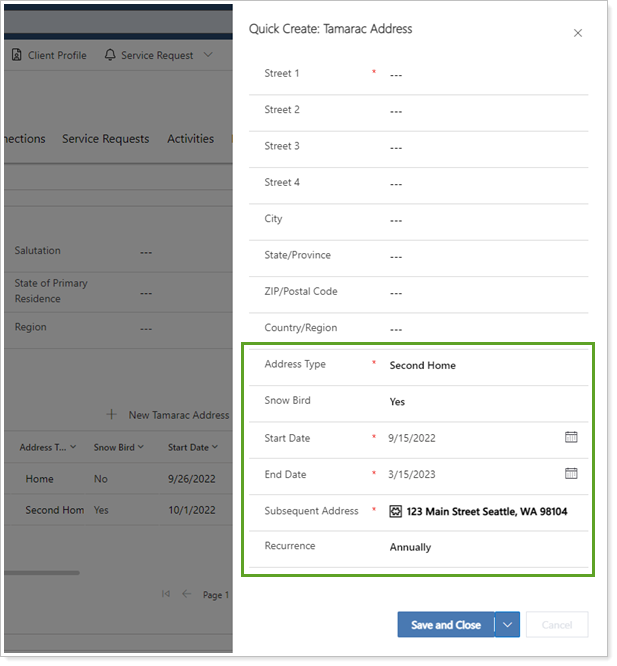The image size is (617, 666).
Task: Click the Street 1 input field
Action: click(x=480, y=75)
